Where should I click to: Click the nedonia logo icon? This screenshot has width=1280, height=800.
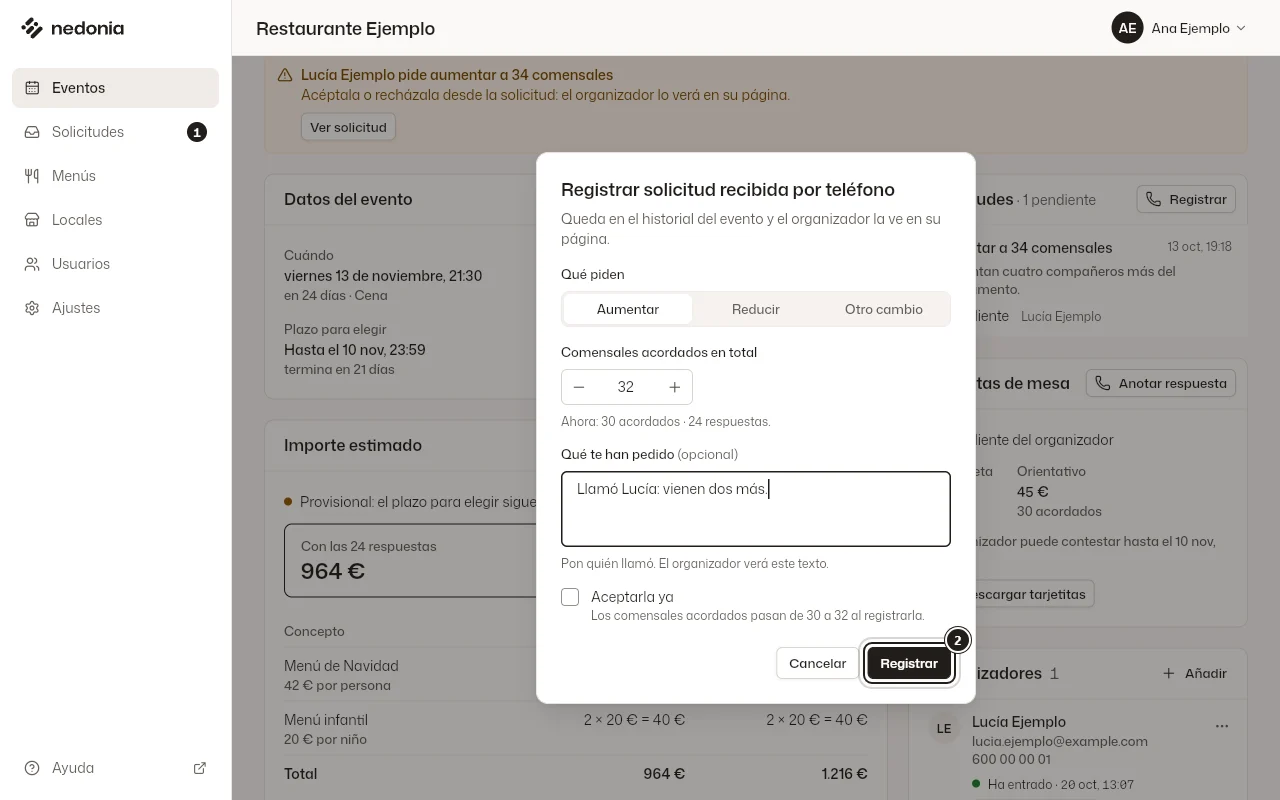32,28
